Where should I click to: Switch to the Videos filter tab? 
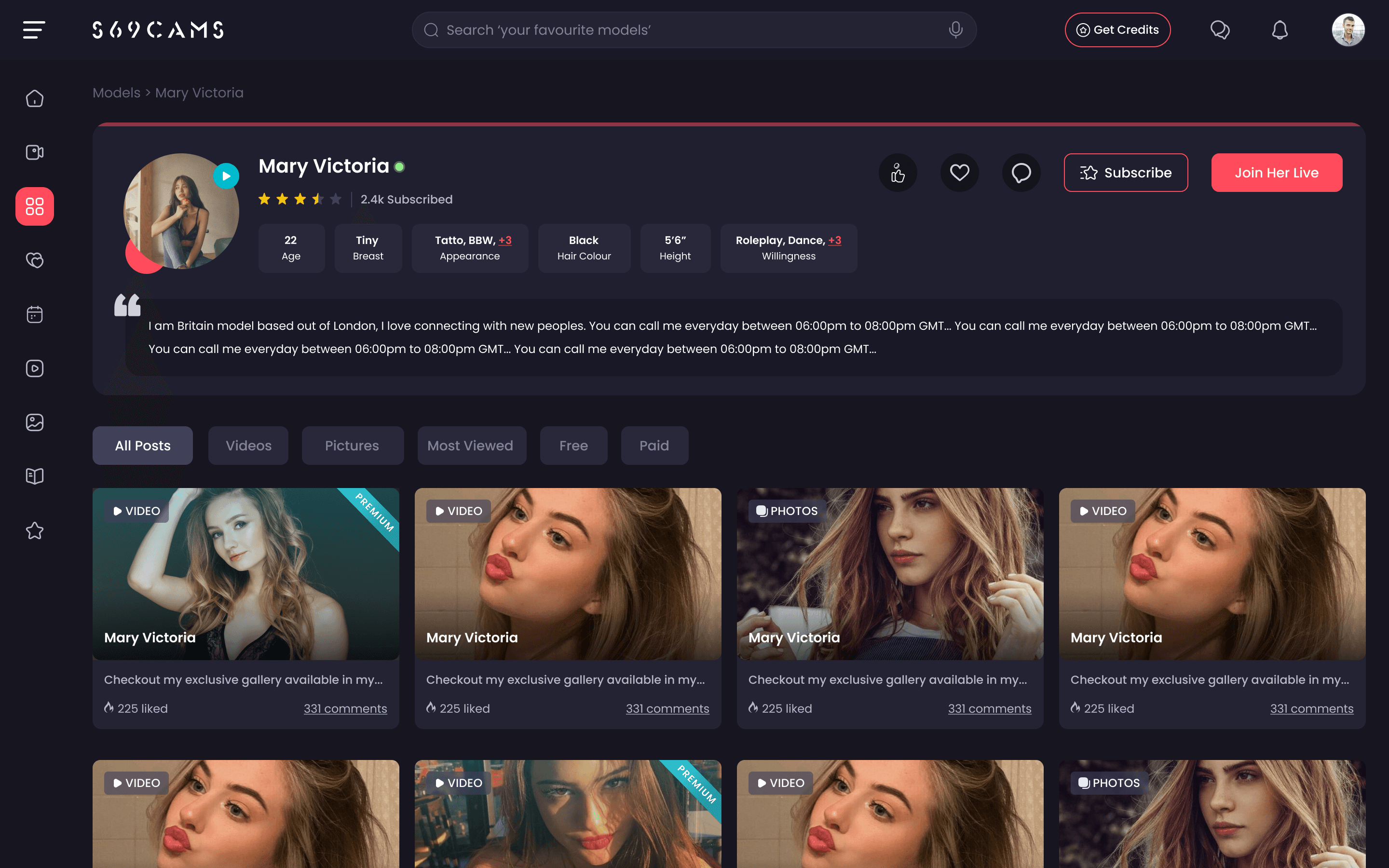point(248,446)
